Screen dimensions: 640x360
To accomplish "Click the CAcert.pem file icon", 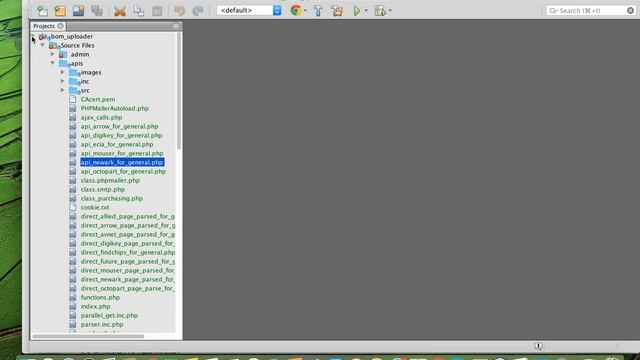I will [73, 99].
